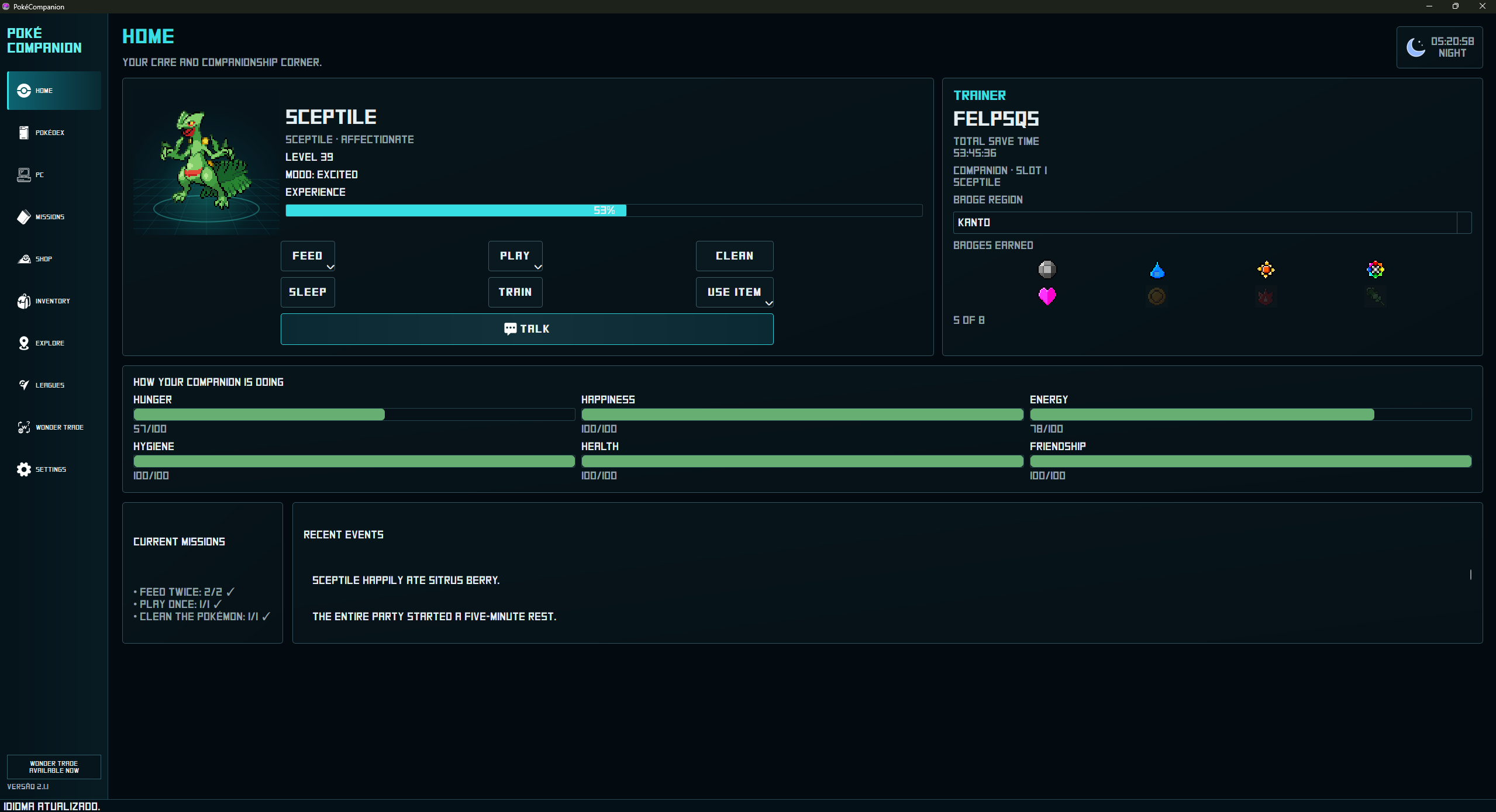Viewport: 1496px width, 812px height.
Task: Switch to Leagues menu label
Action: 50,385
